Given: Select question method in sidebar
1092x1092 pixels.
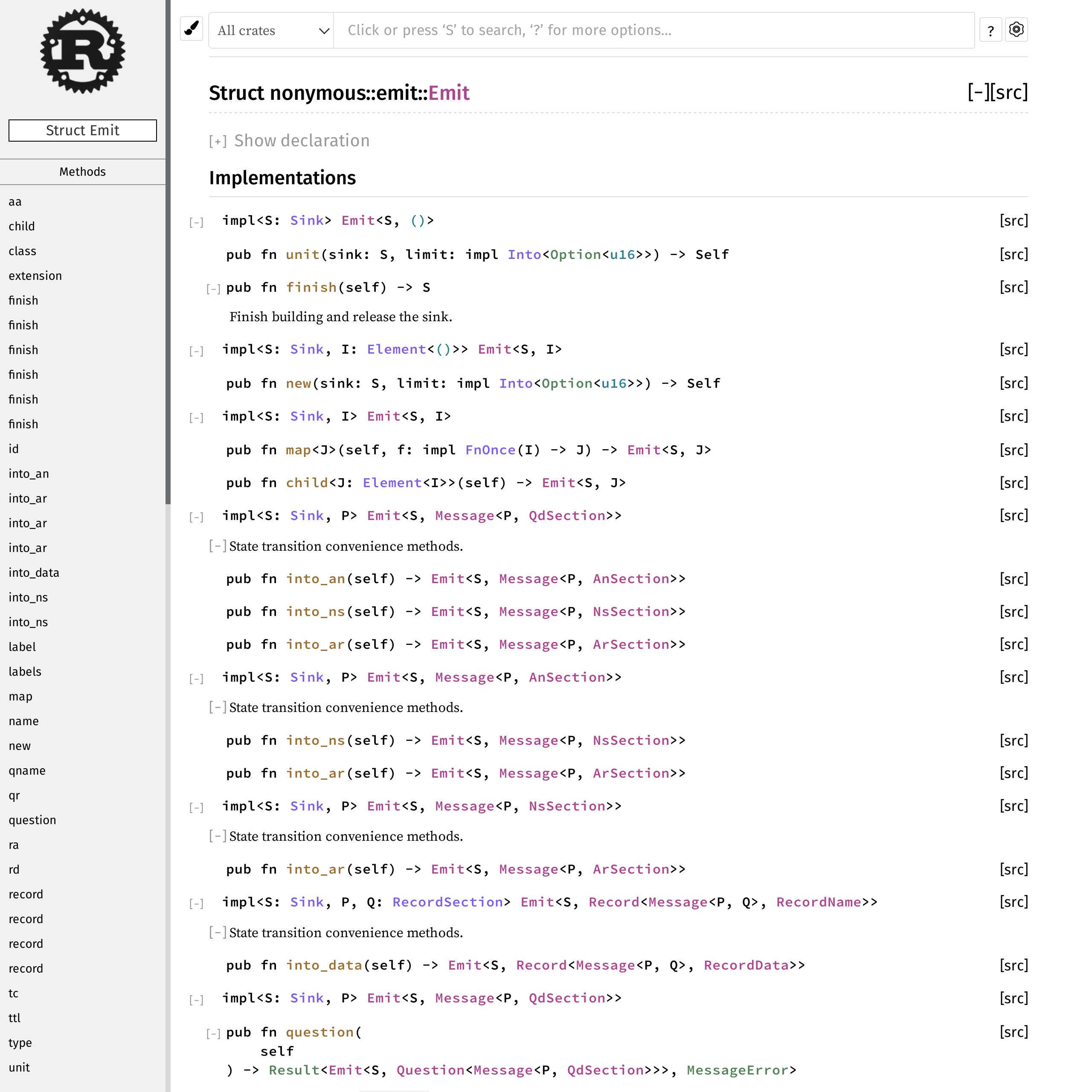Looking at the screenshot, I should tap(32, 820).
